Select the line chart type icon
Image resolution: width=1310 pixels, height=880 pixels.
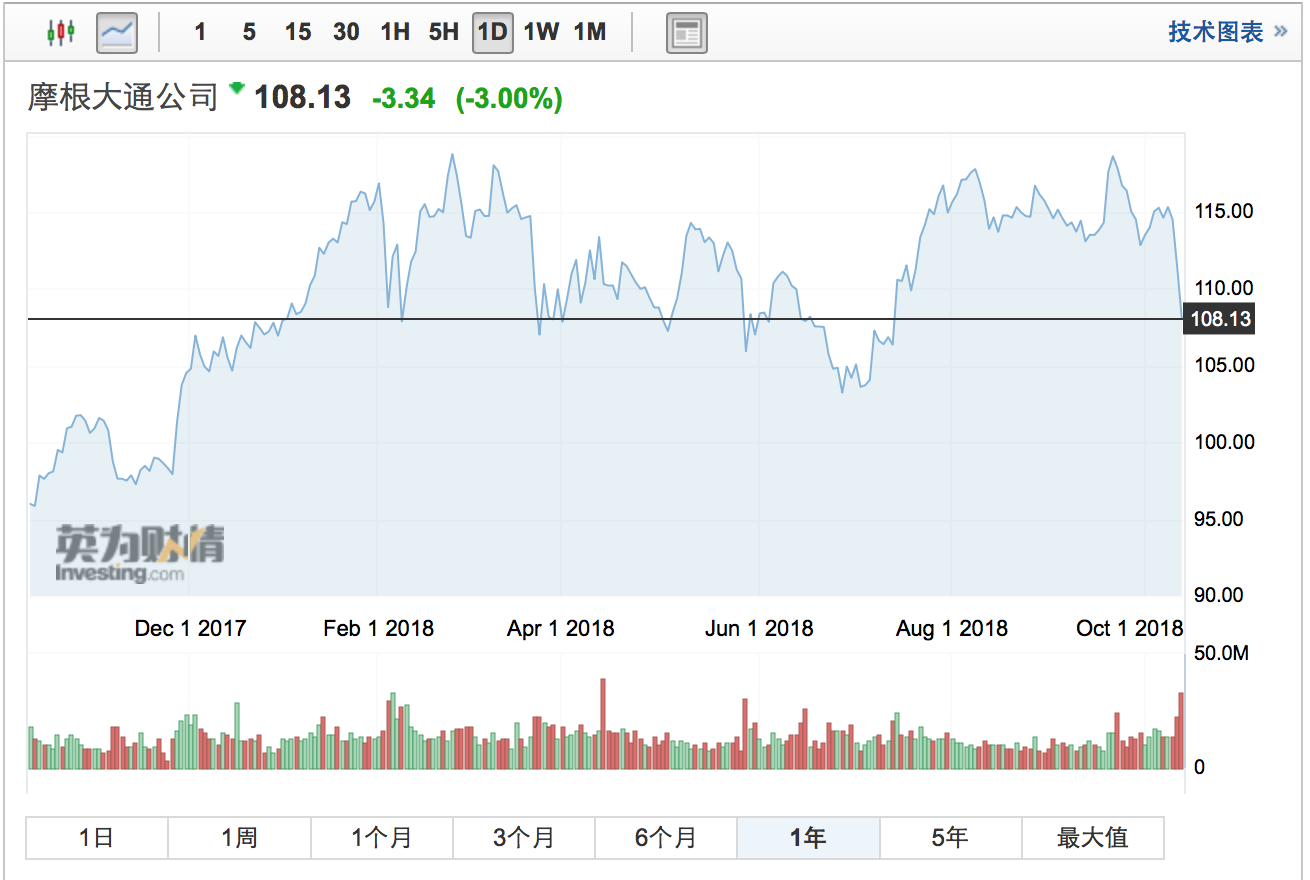pos(117,33)
